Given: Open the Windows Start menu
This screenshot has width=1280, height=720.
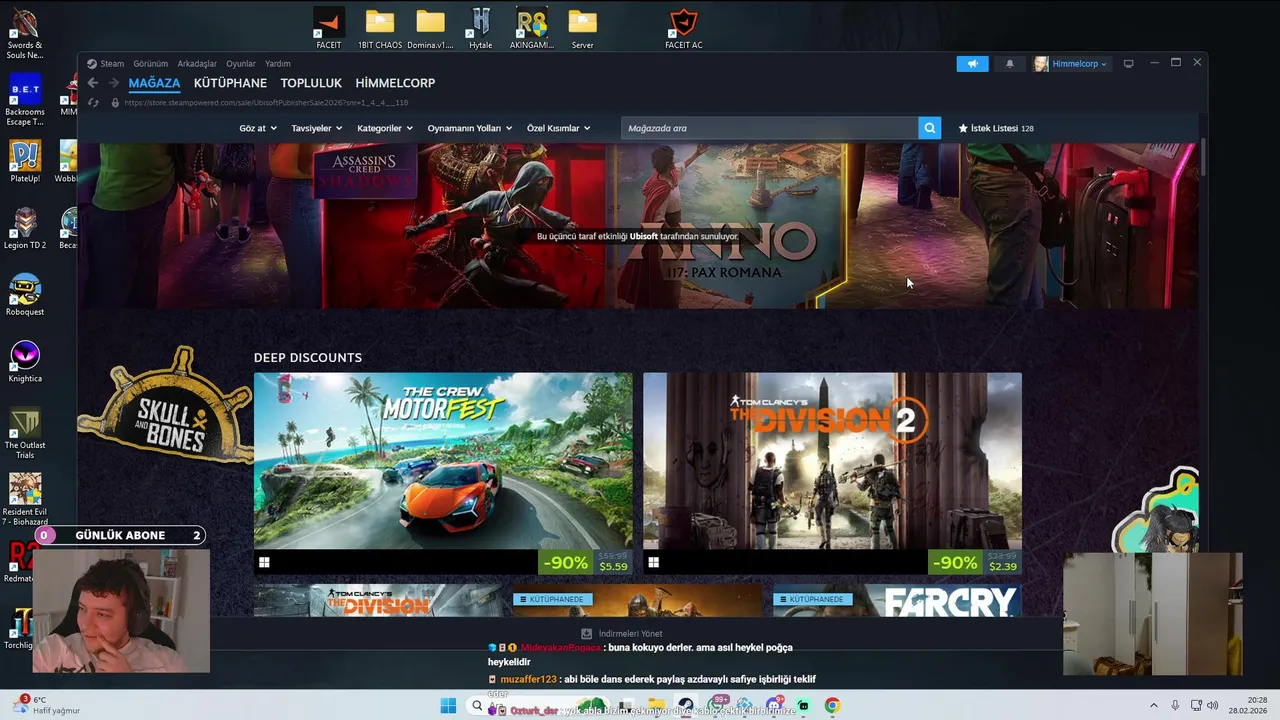Looking at the screenshot, I should coord(448,706).
